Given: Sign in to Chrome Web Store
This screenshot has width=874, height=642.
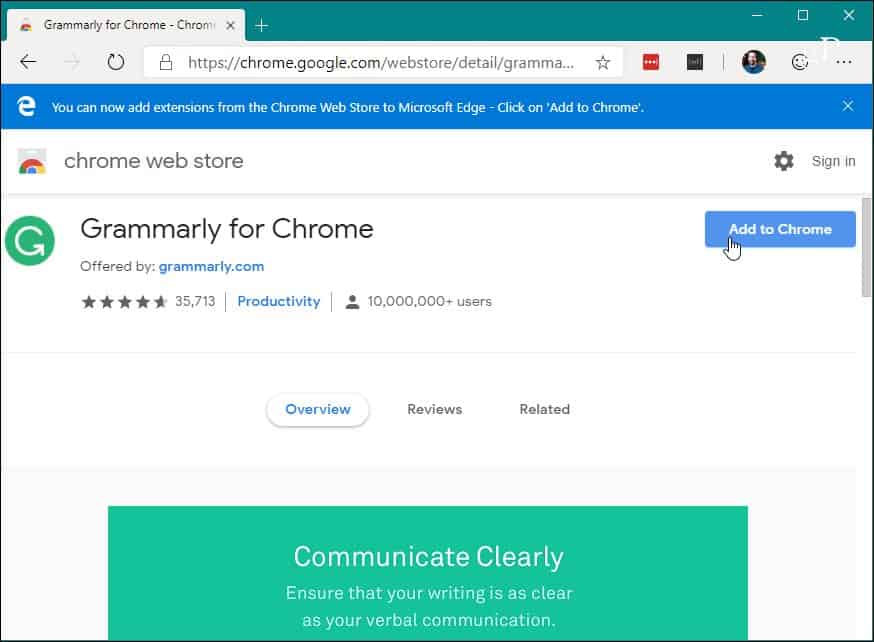Looking at the screenshot, I should pos(833,161).
